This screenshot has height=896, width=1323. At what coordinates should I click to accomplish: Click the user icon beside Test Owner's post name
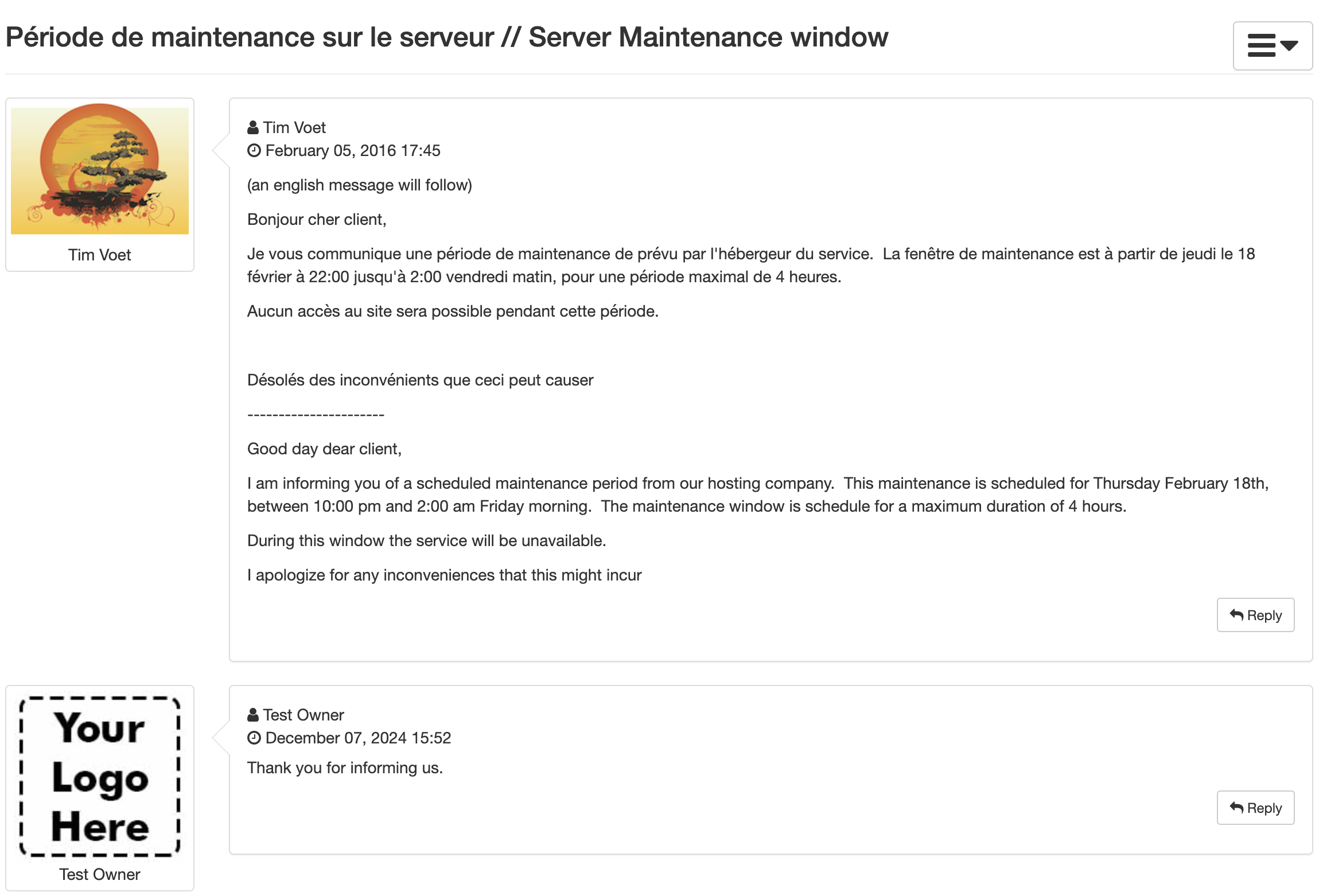click(253, 715)
